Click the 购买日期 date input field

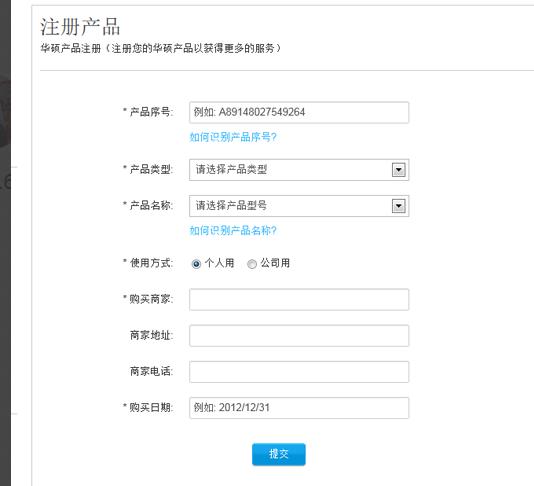pyautogui.click(x=299, y=408)
